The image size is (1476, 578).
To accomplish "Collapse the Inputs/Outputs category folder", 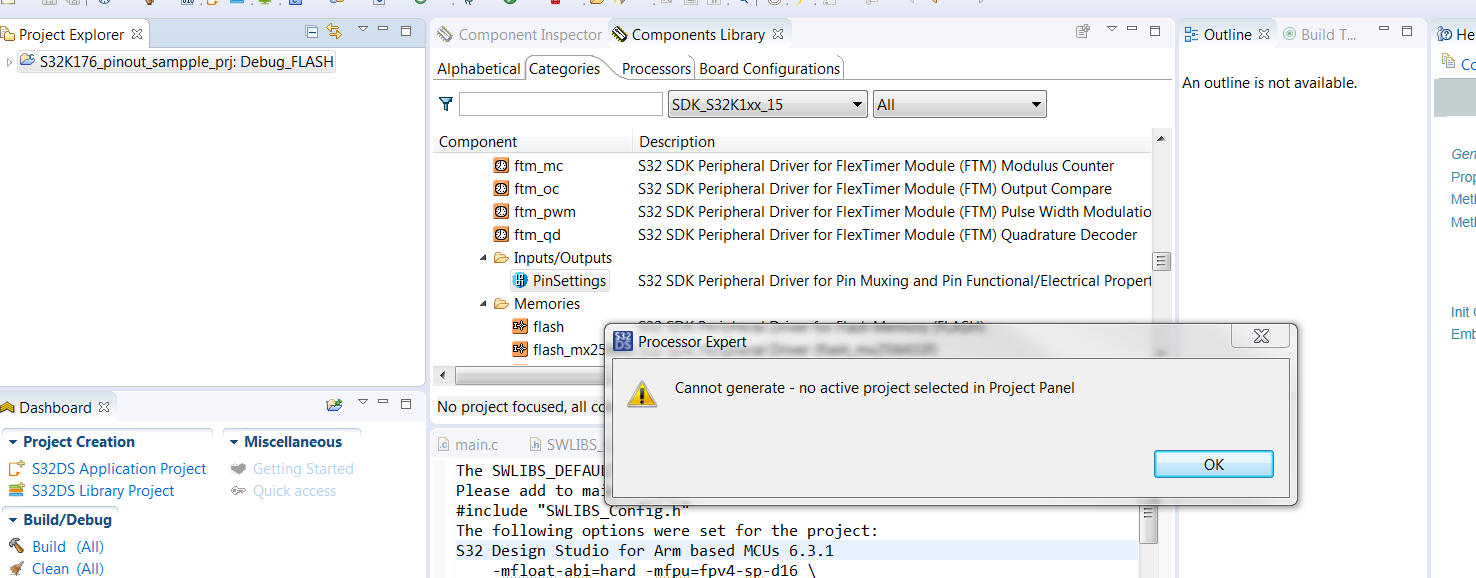I will point(484,258).
